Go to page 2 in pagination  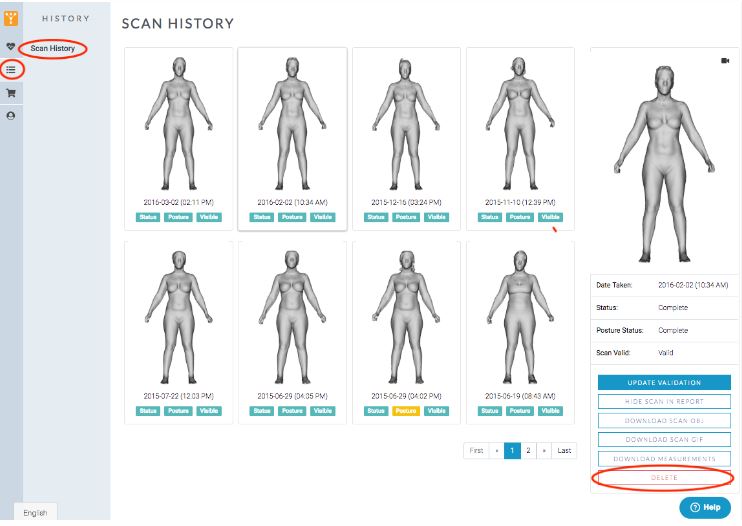tap(529, 451)
